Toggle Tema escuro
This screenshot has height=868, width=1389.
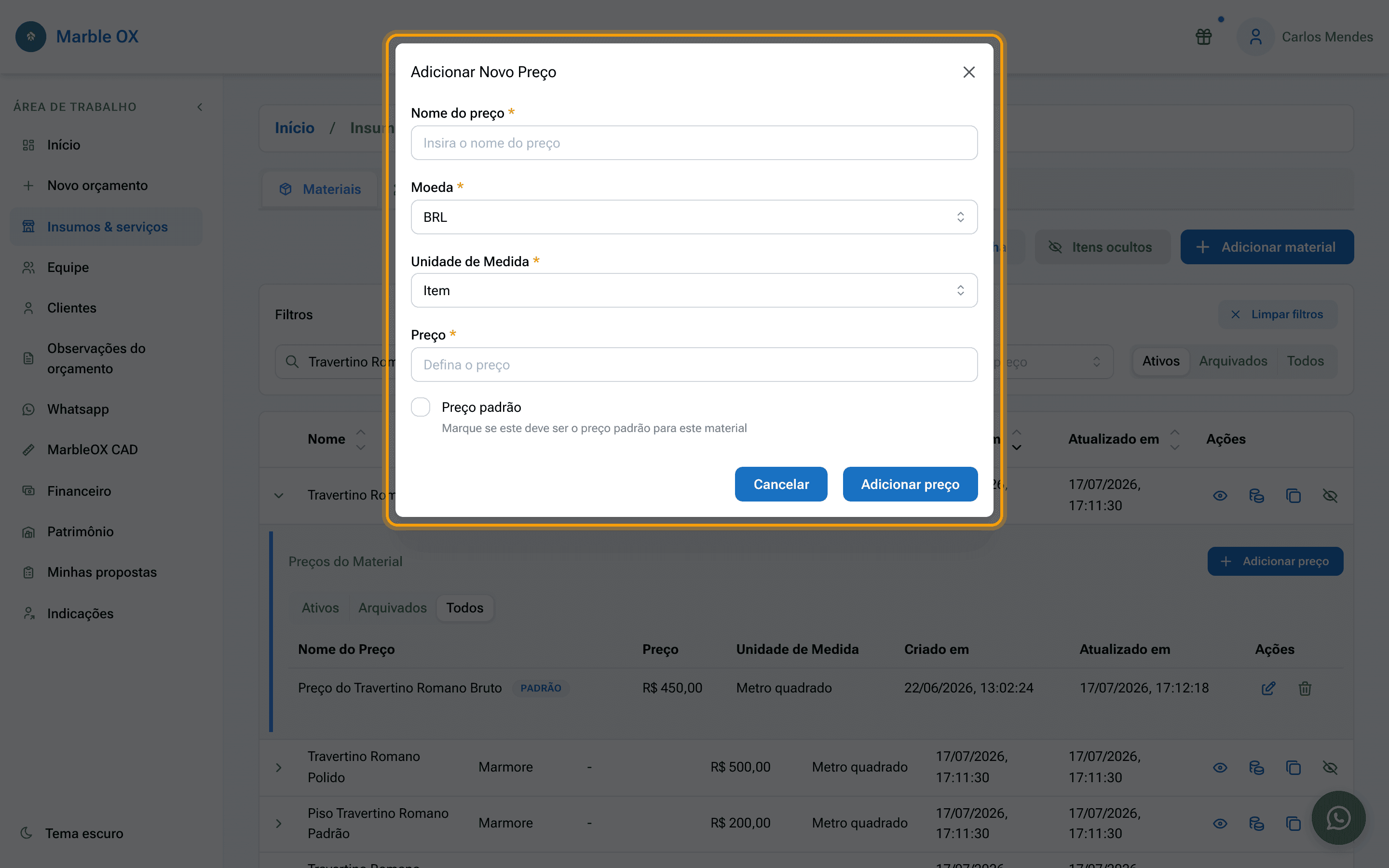click(x=72, y=833)
